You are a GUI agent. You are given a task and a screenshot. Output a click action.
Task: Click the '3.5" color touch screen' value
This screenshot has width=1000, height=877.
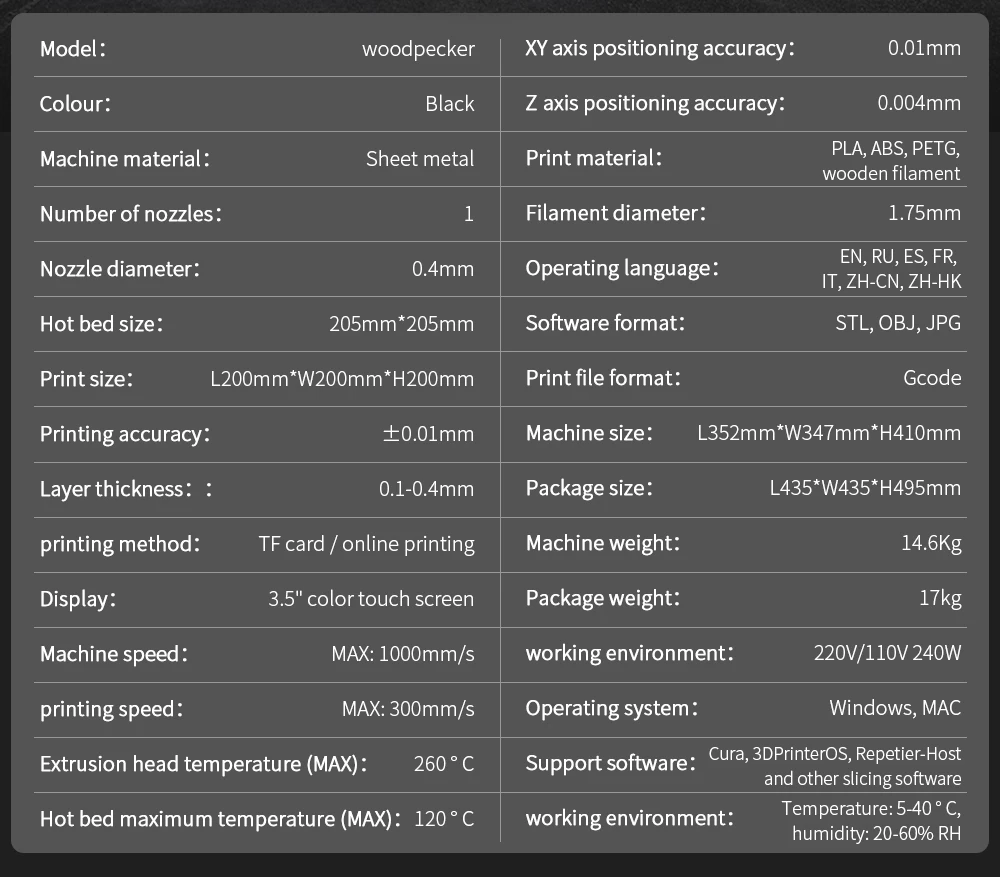(371, 599)
